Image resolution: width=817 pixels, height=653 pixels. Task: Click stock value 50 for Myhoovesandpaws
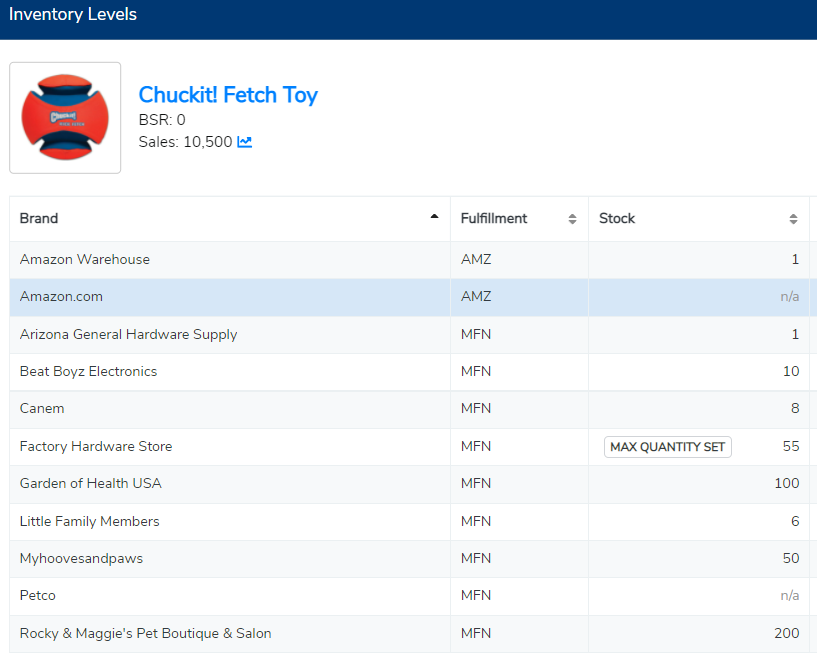pyautogui.click(x=791, y=559)
